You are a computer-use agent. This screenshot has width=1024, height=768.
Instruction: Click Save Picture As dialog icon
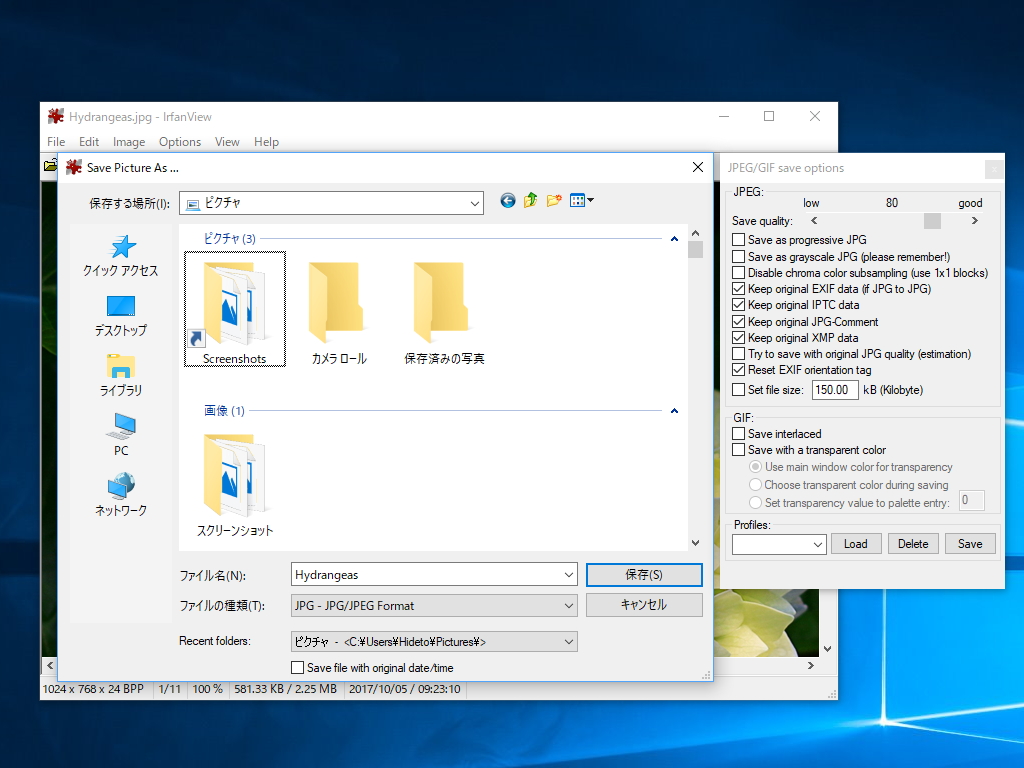(74, 167)
